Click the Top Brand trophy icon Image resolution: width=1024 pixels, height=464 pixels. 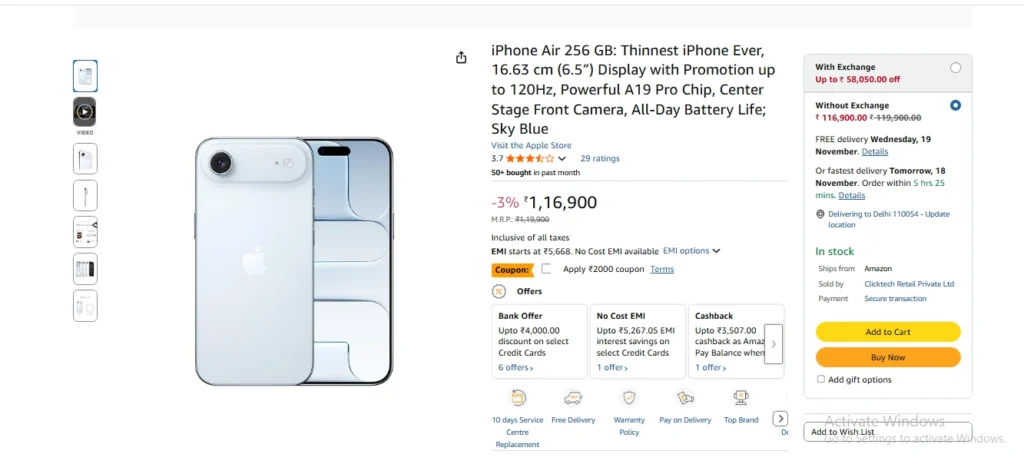741,398
